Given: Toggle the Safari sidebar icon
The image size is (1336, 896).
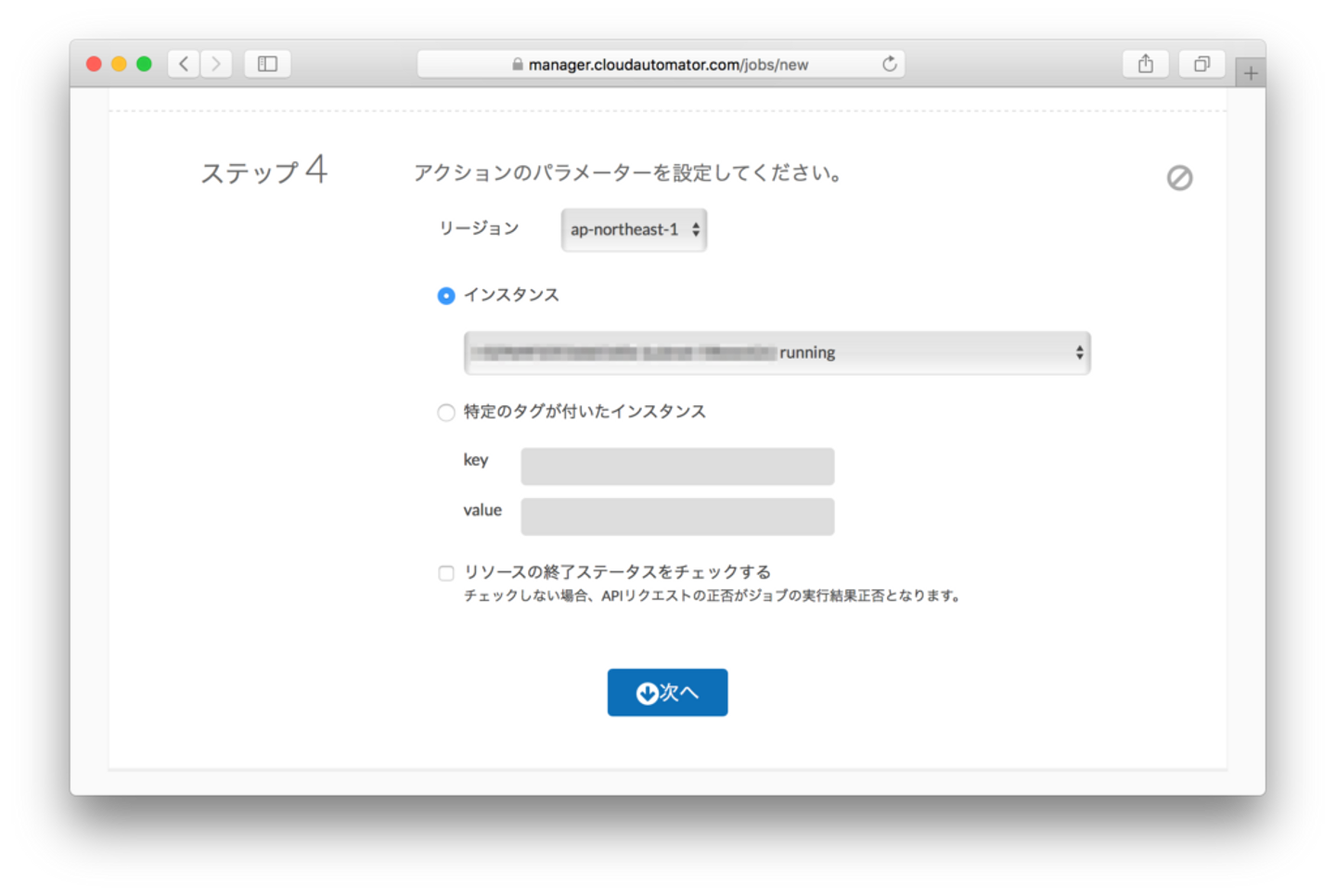Looking at the screenshot, I should point(267,64).
